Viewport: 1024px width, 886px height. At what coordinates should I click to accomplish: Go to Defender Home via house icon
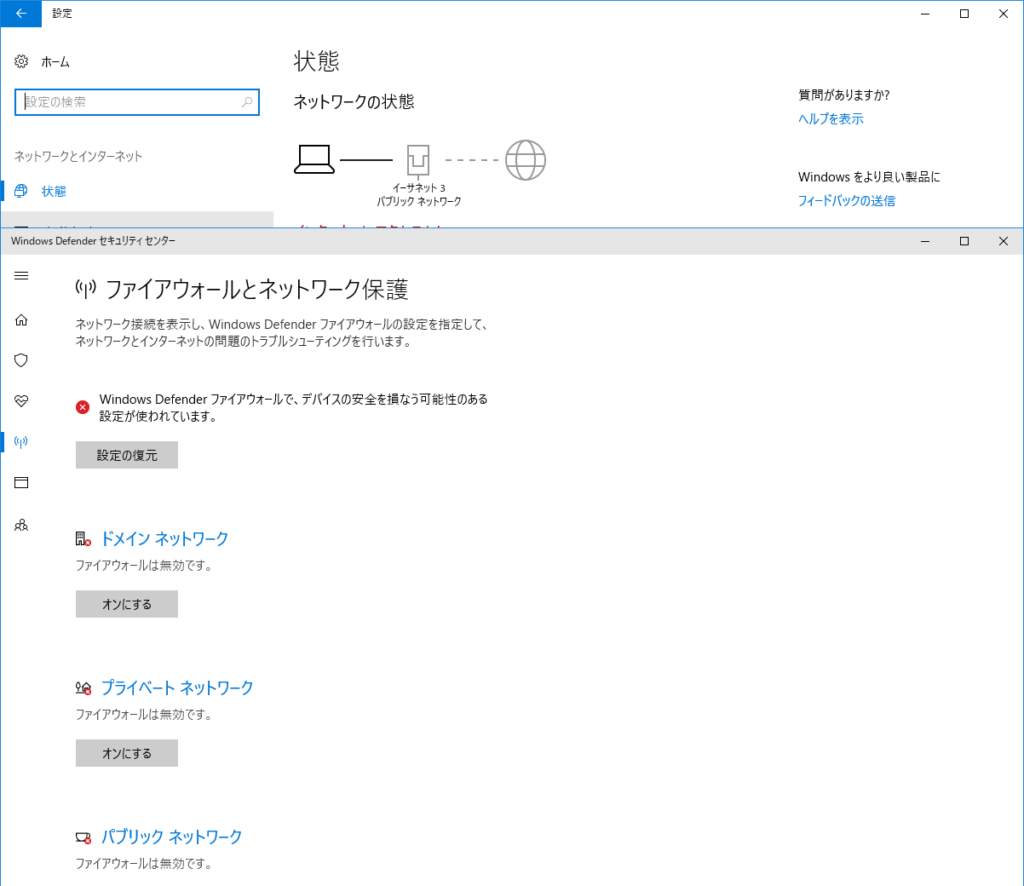point(21,320)
